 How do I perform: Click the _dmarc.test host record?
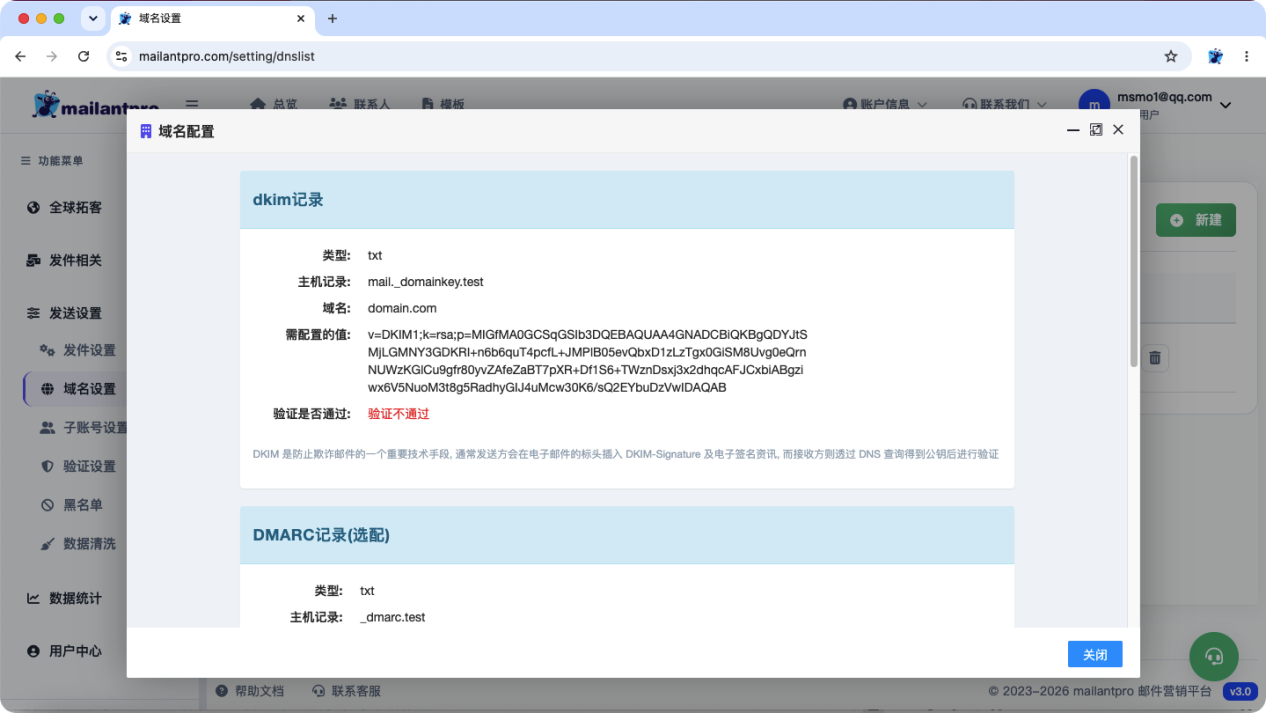(392, 617)
